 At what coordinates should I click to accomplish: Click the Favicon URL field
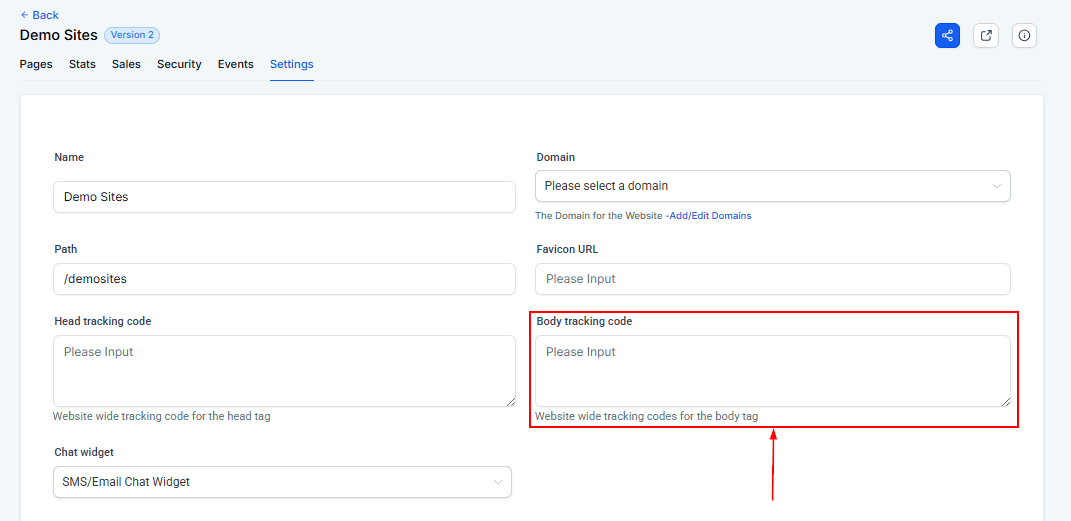pos(772,279)
